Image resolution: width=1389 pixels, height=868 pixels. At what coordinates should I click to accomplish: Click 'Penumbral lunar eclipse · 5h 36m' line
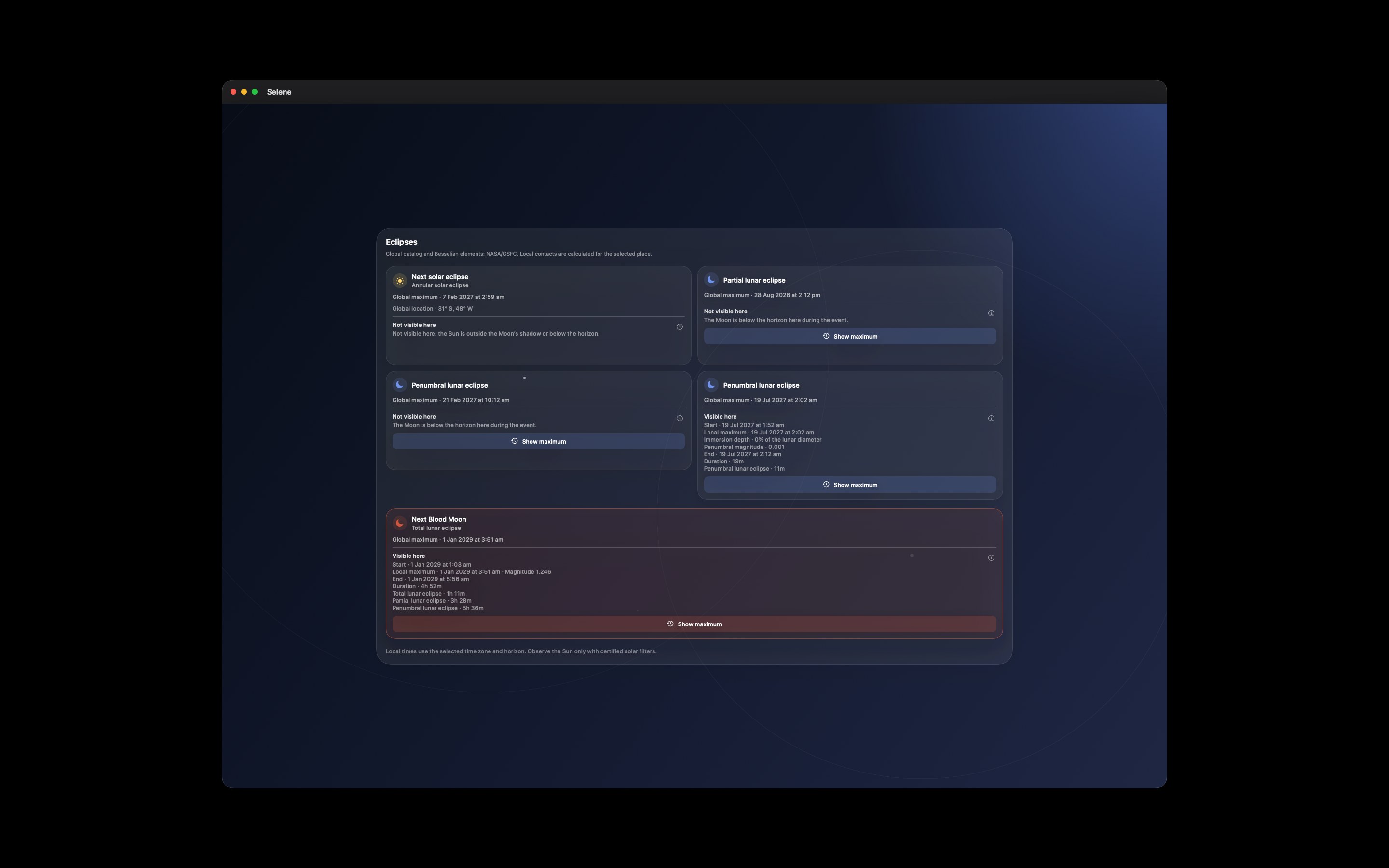(438, 608)
